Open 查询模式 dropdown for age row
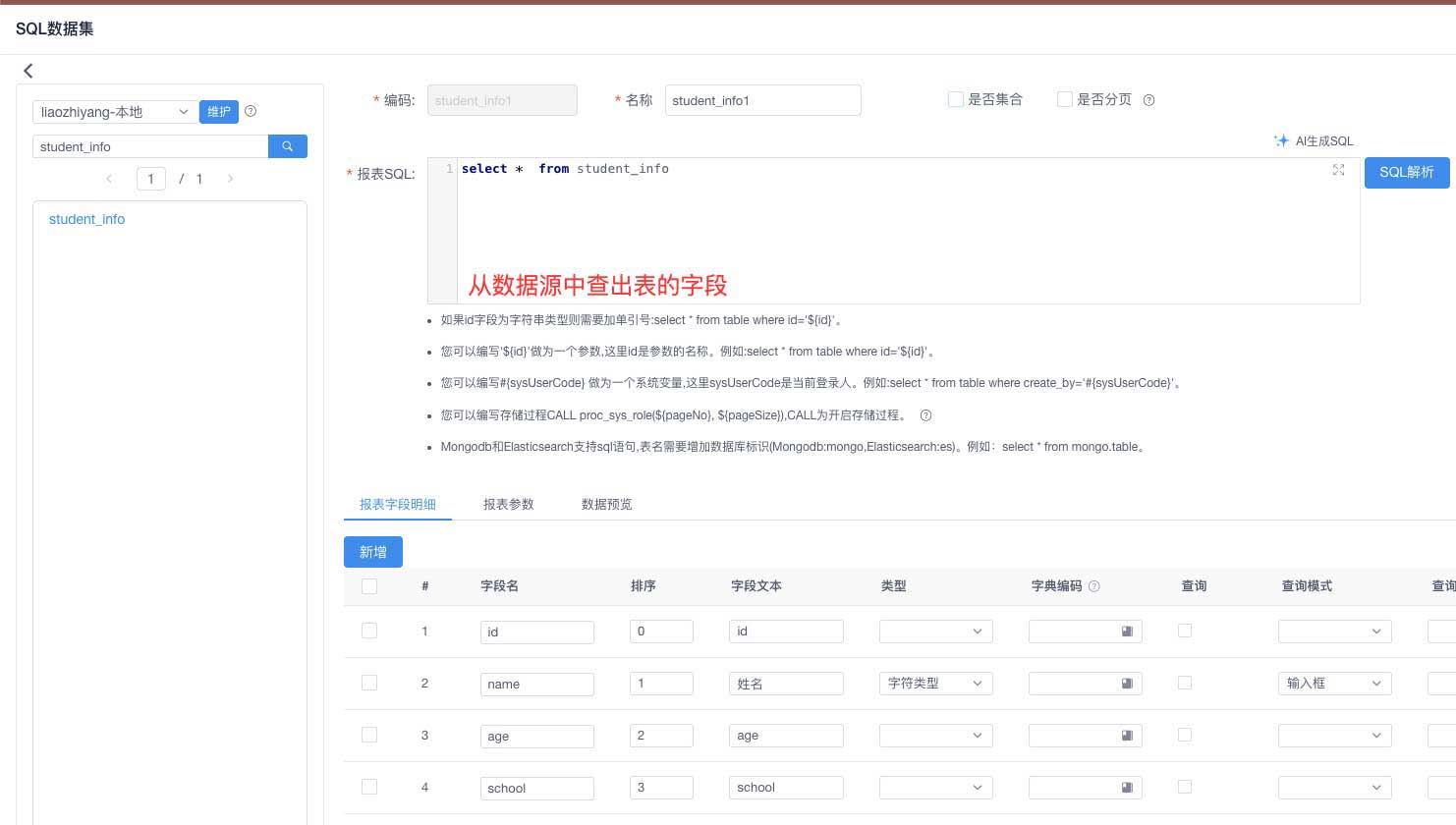Image resolution: width=1456 pixels, height=825 pixels. 1335,736
